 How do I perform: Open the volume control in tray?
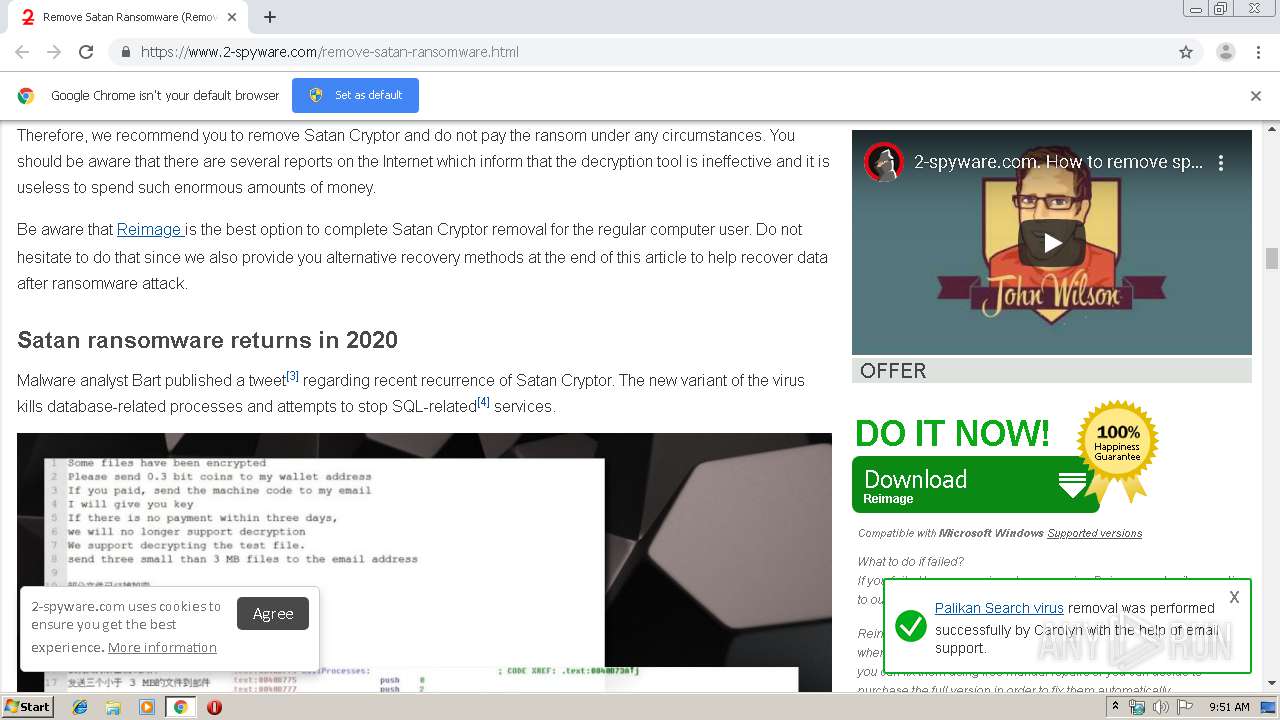[x=1160, y=707]
